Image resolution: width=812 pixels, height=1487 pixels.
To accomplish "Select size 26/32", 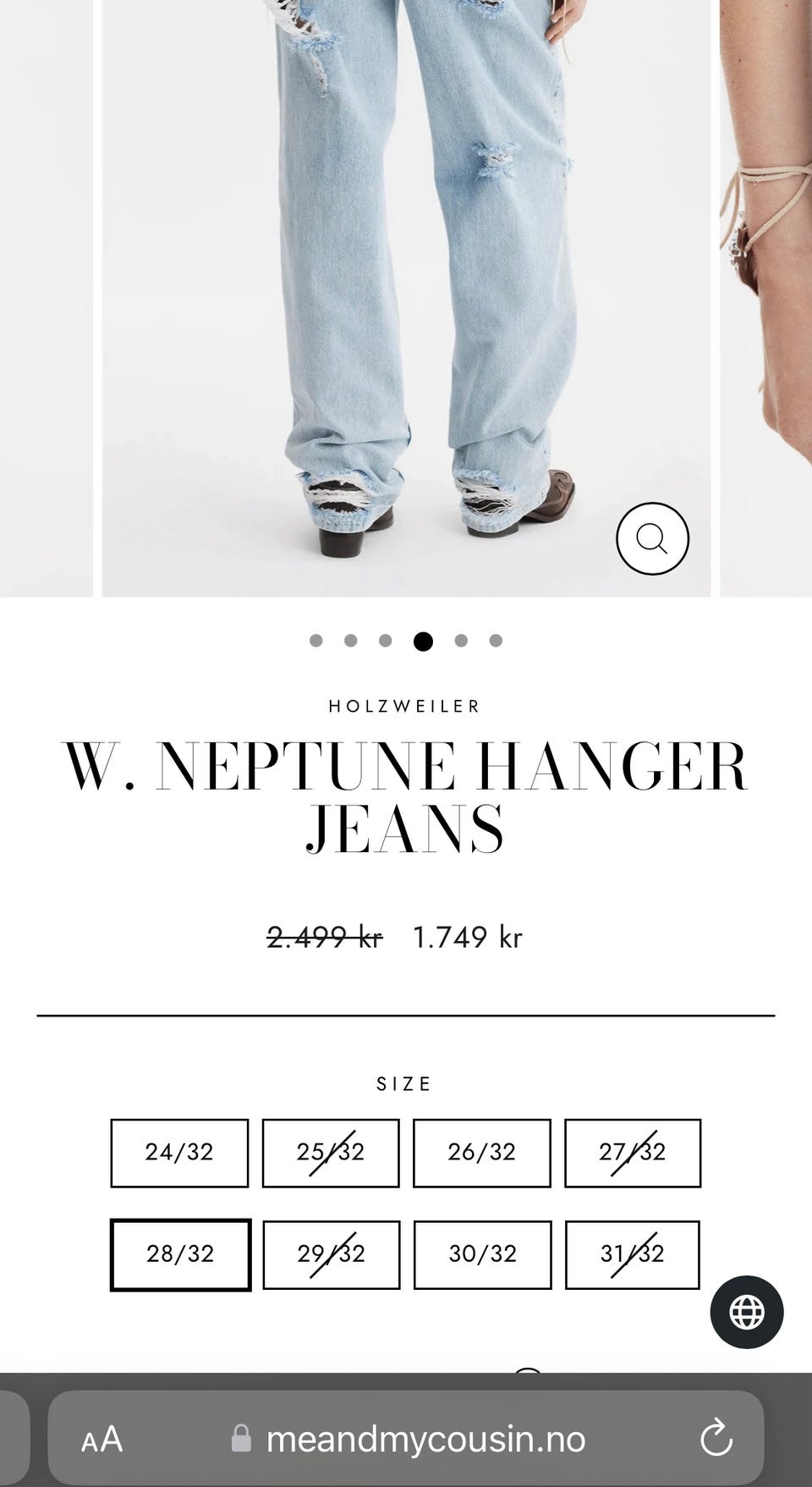I will (x=482, y=1153).
